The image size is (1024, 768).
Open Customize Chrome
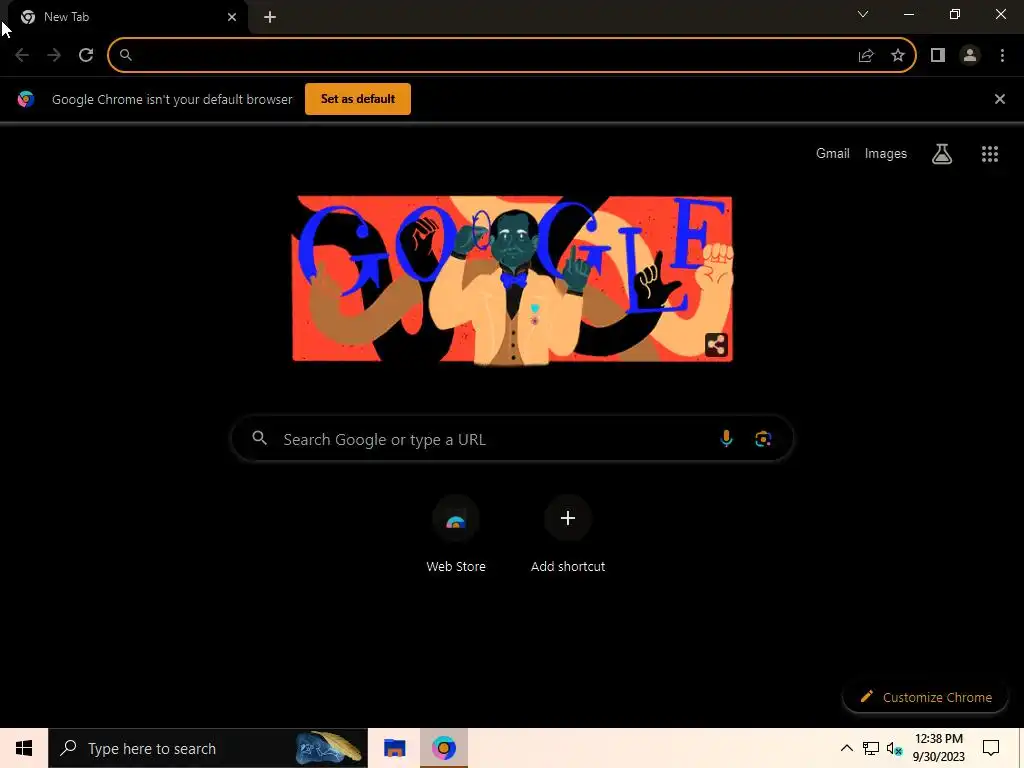pos(926,697)
